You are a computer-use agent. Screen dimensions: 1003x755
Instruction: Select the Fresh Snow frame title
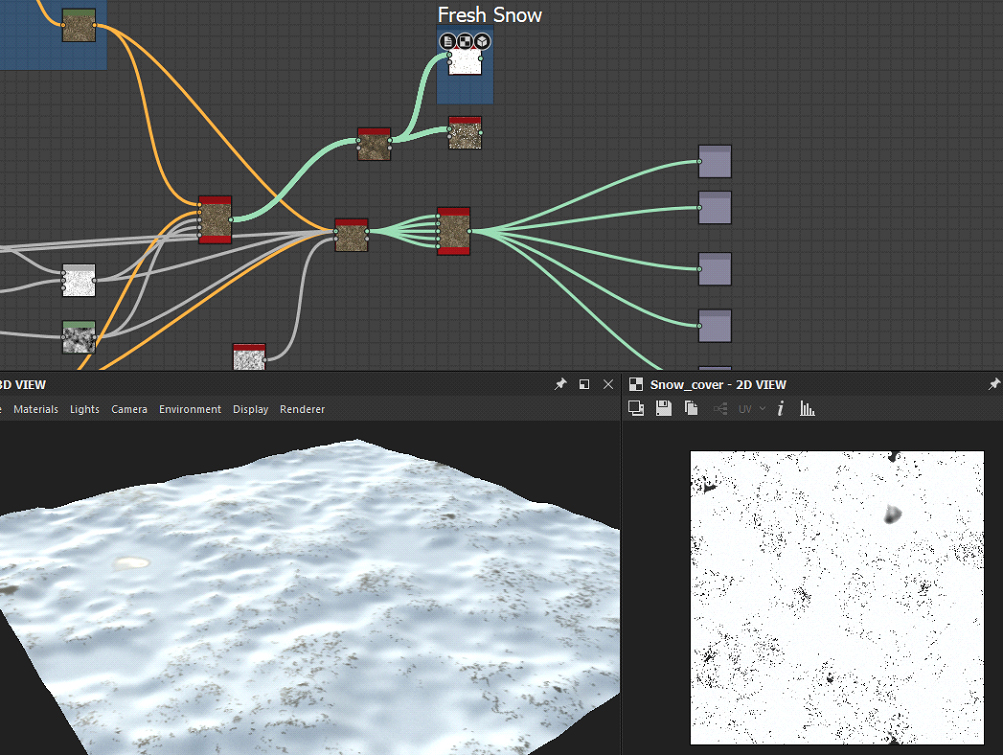[x=489, y=15]
